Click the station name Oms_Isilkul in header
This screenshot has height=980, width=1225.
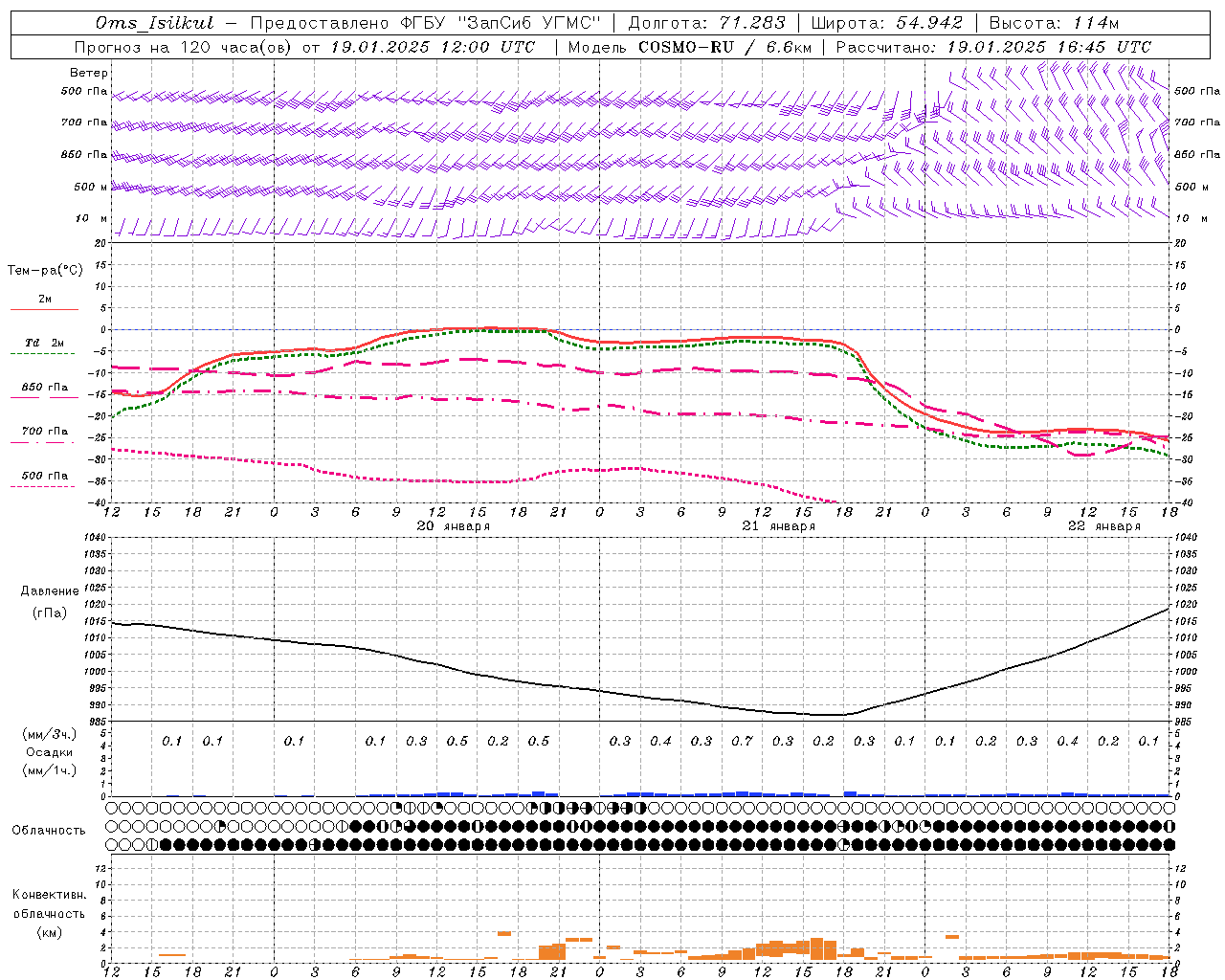click(x=155, y=23)
